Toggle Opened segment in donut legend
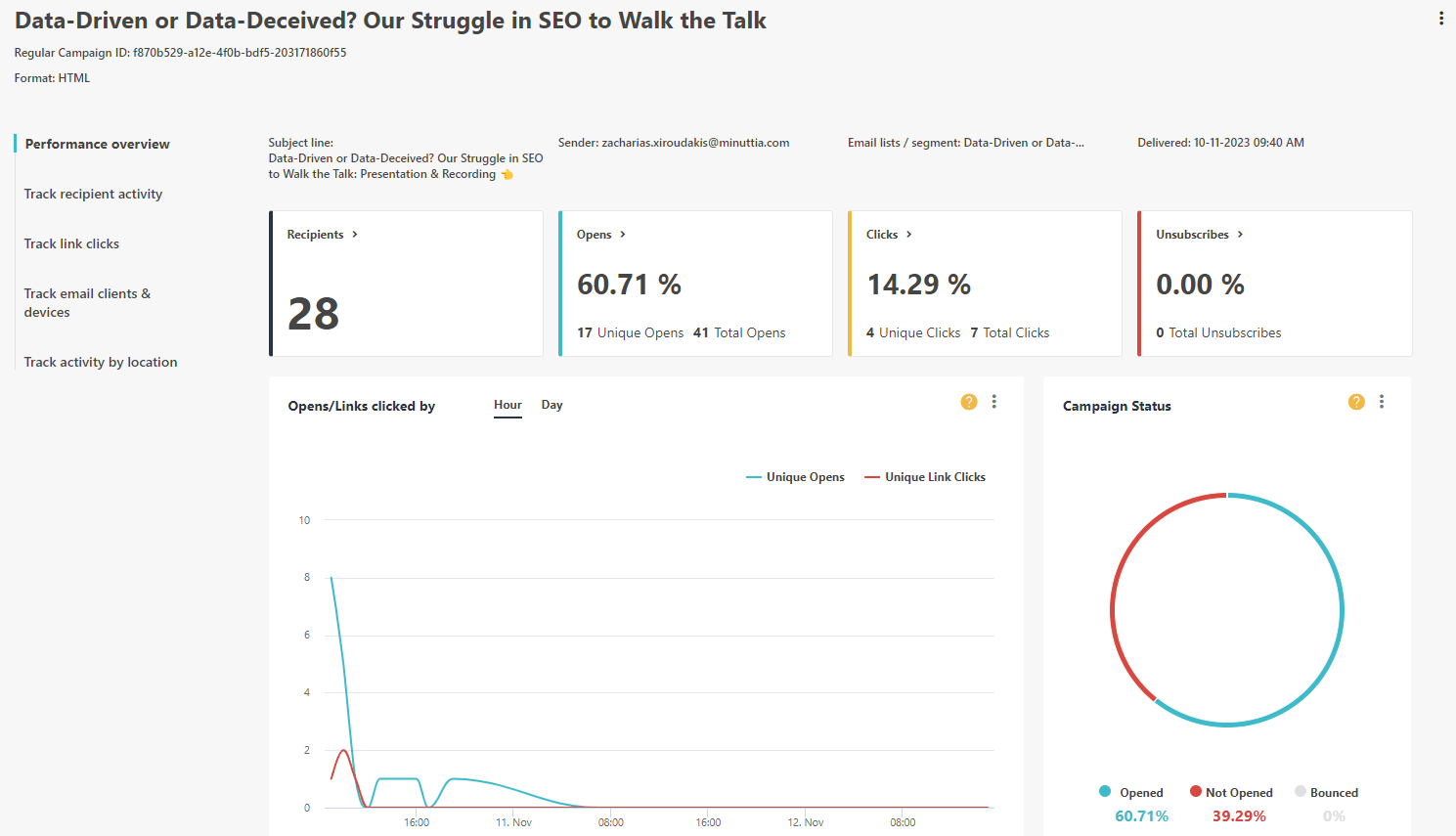The height and width of the screenshot is (836, 1456). pyautogui.click(x=1131, y=792)
